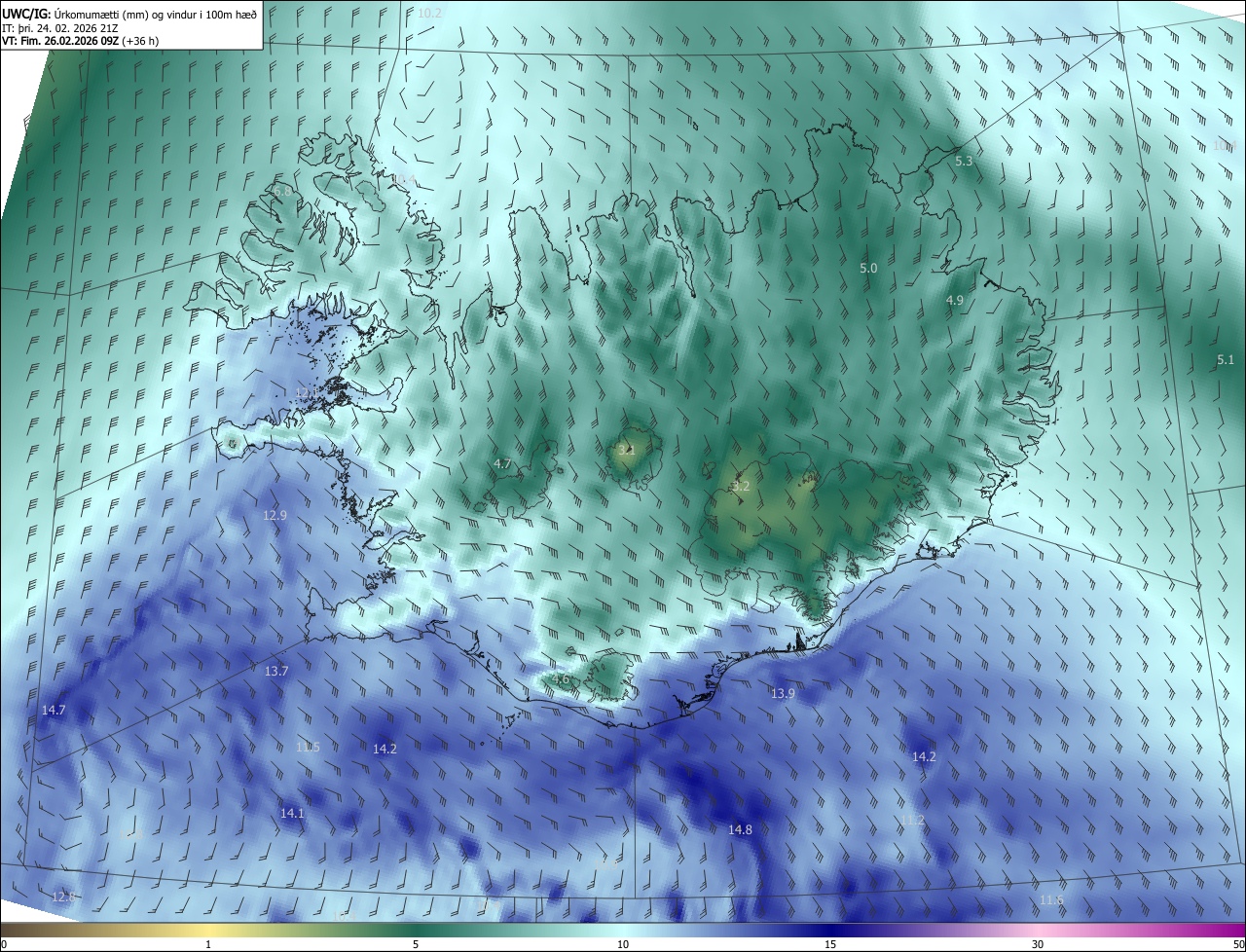Screen dimensions: 1246x952
Task: Click the map title 'Úrkomumætti (mm) og vindur í 100m hæð'
Action: [x=154, y=13]
